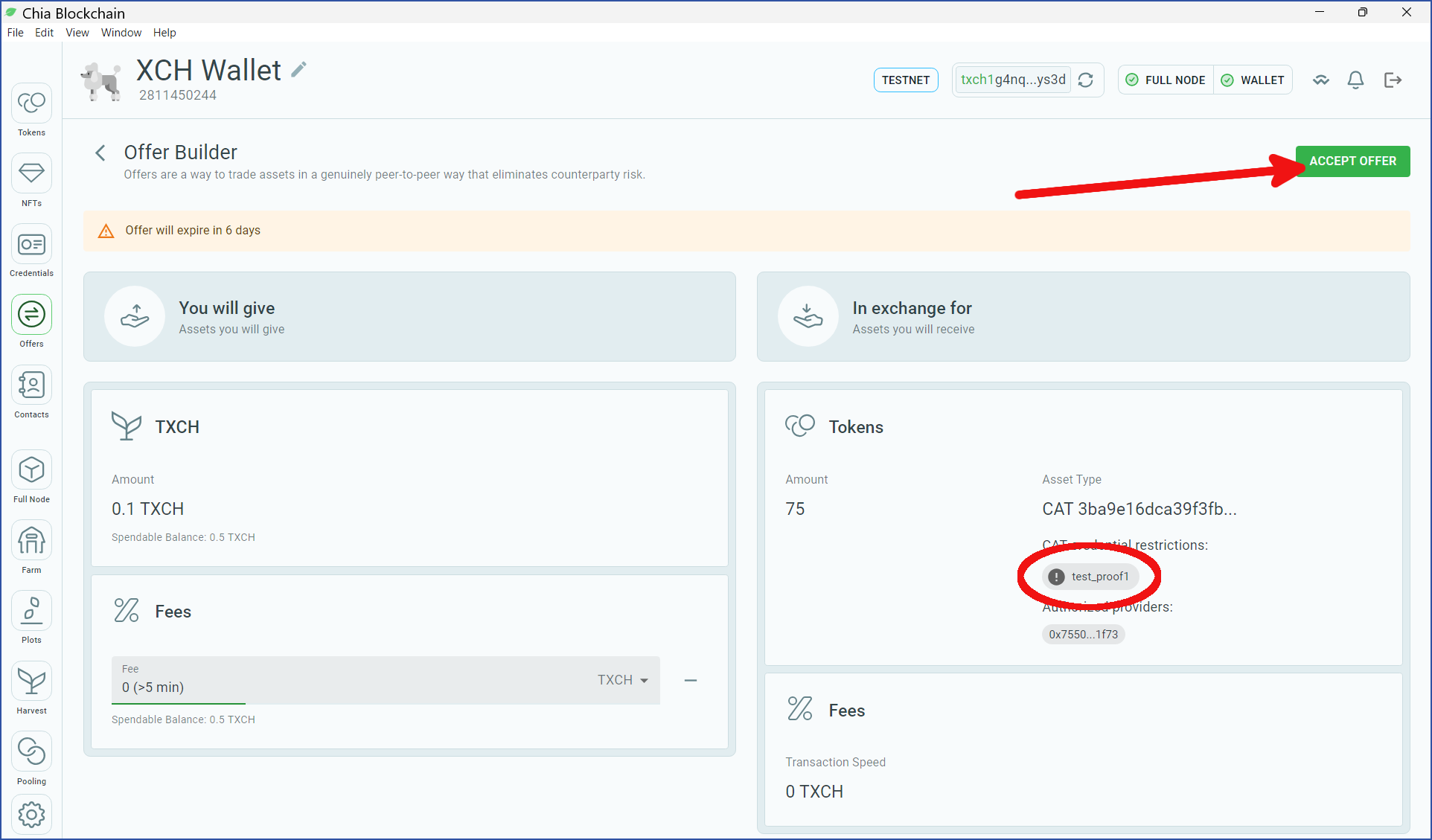
Task: Open the Settings gear in sidebar
Action: [31, 815]
